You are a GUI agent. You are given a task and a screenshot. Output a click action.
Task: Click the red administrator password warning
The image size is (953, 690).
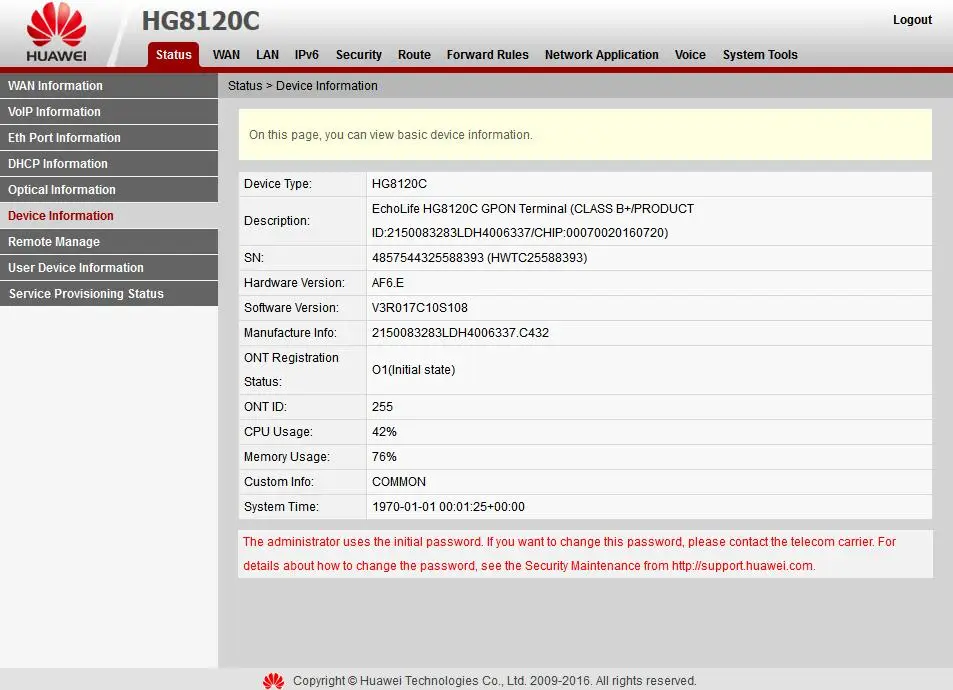[x=569, y=554]
